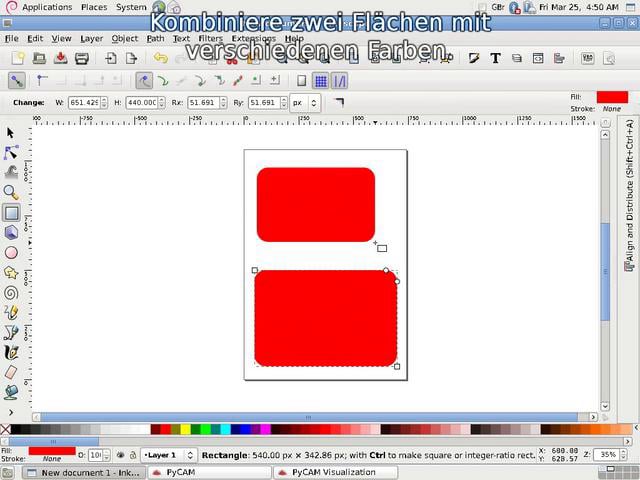
Task: Open the Layer menu
Action: tap(91, 38)
